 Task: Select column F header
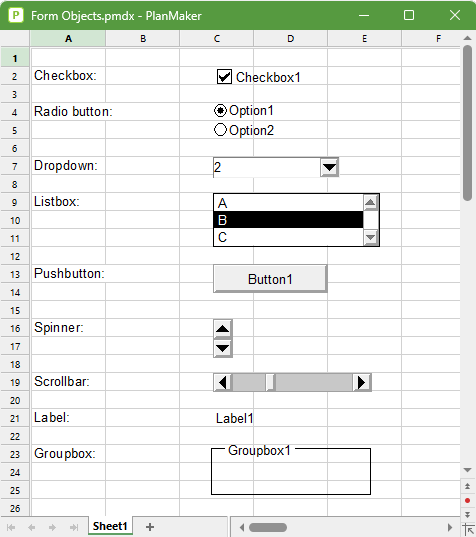(x=431, y=38)
